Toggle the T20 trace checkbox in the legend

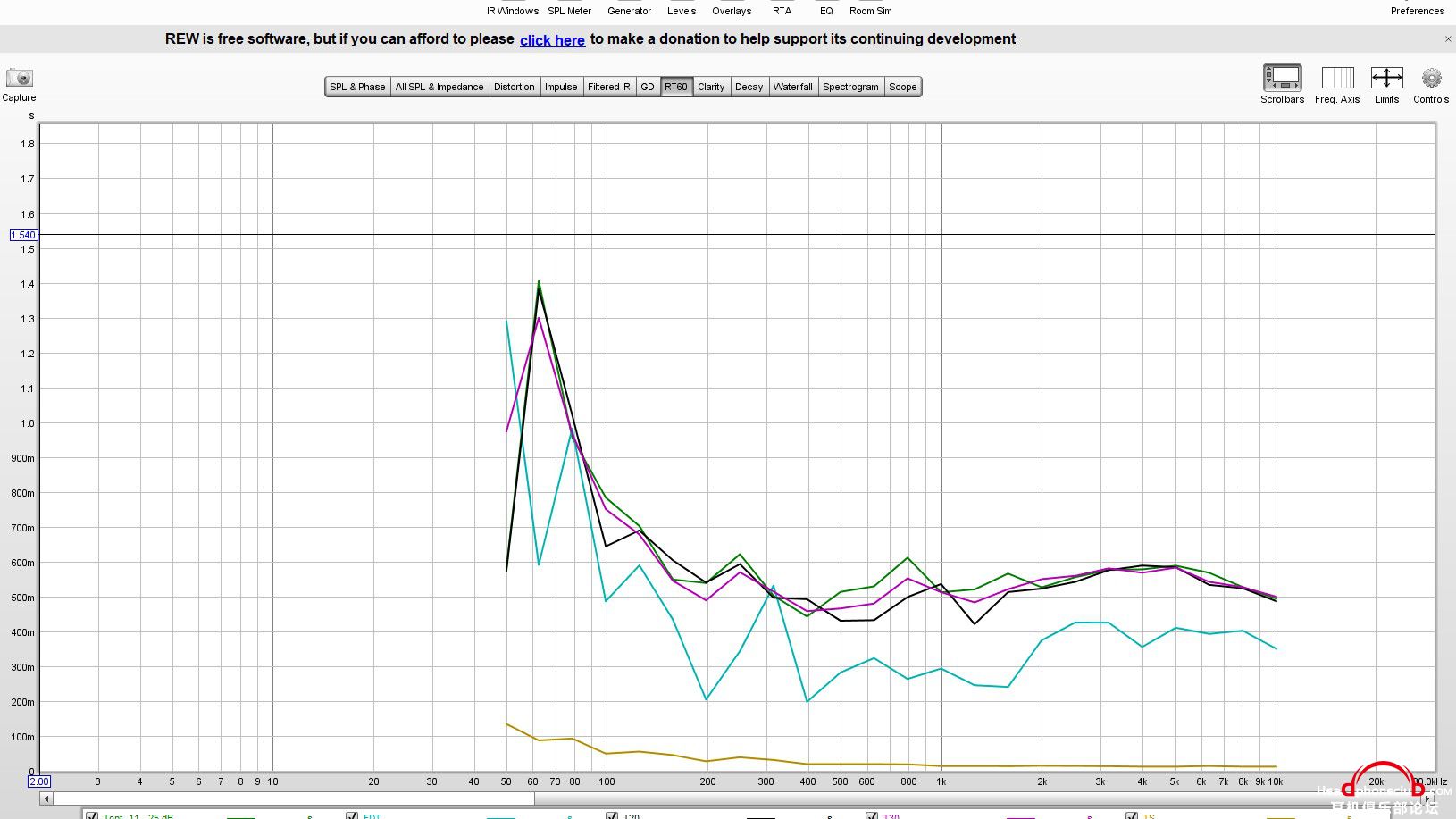612,815
